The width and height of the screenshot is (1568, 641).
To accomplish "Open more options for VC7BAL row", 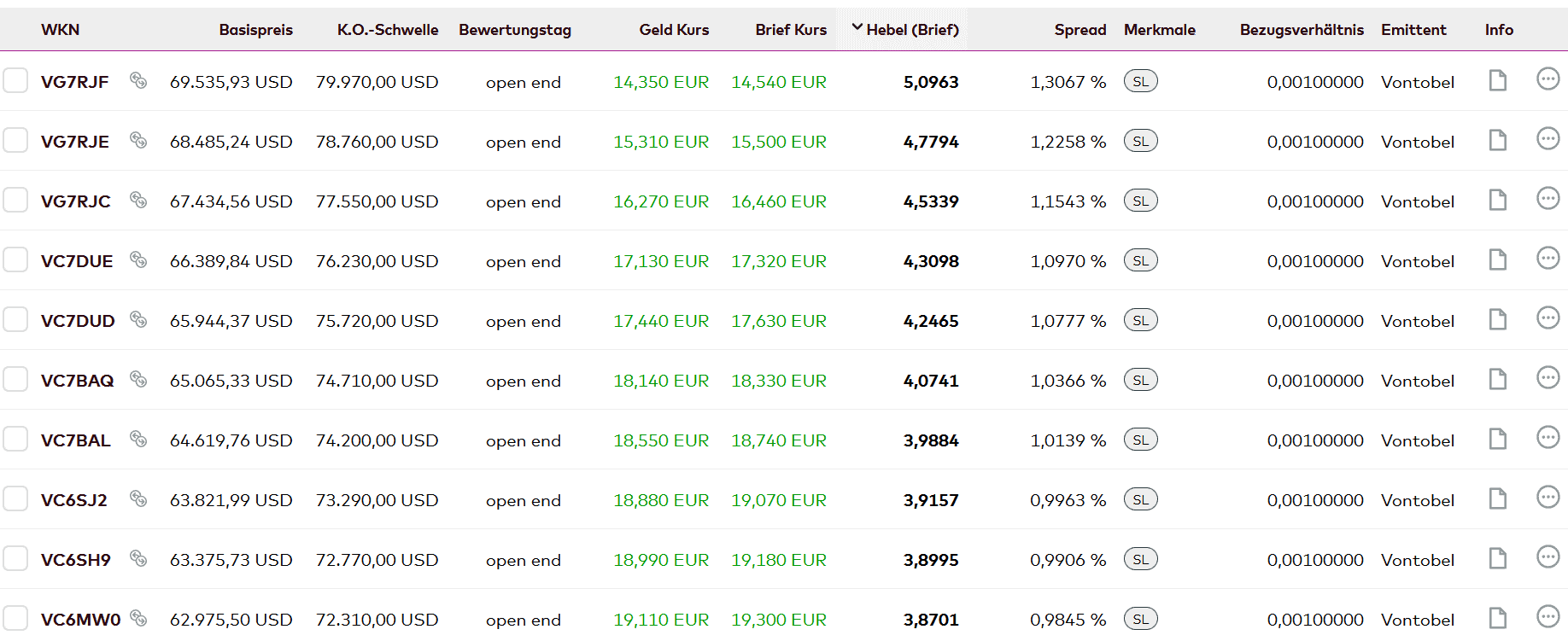I will click(x=1548, y=437).
